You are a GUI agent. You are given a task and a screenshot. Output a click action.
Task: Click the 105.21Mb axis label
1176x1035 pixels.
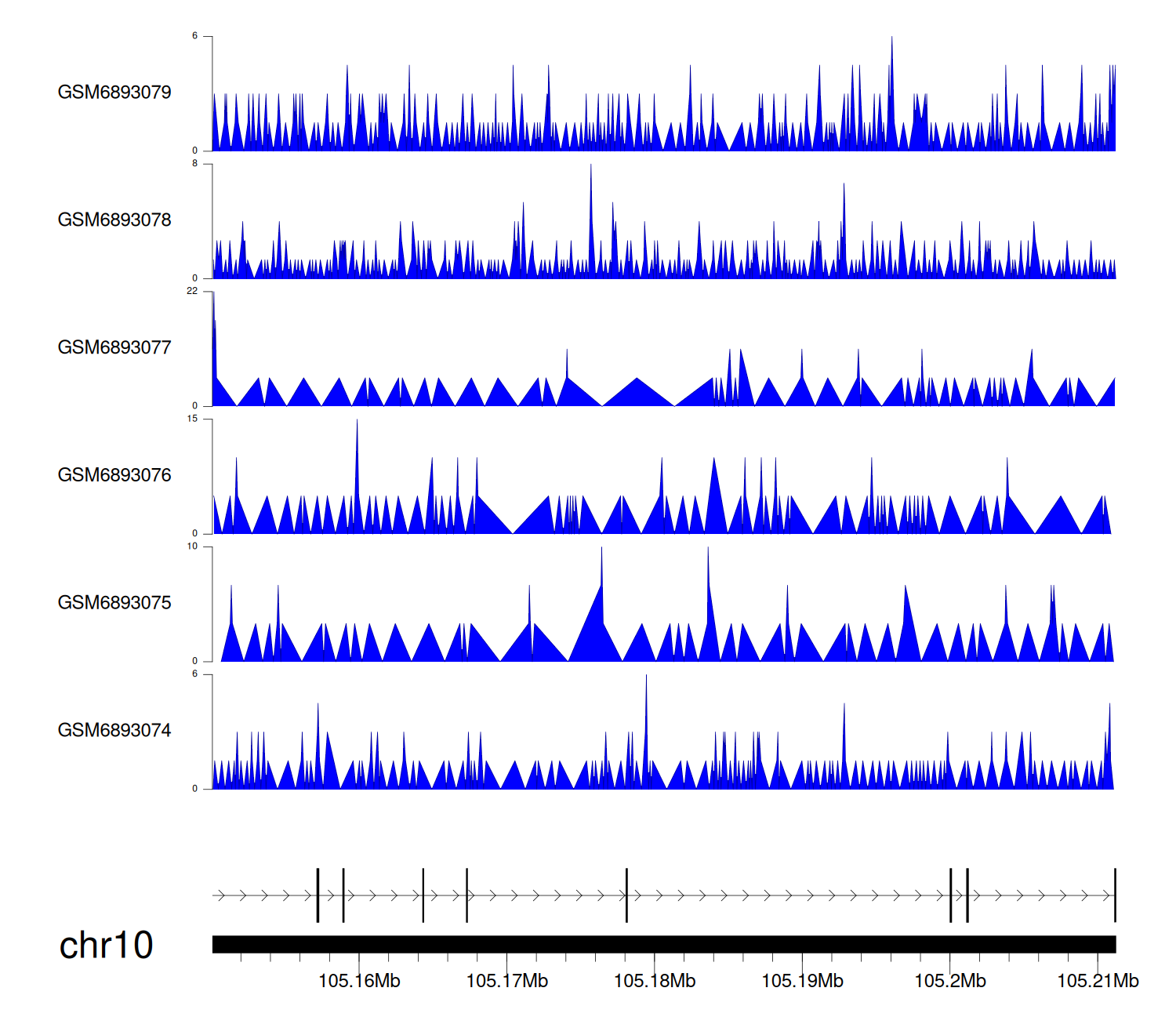[x=1098, y=981]
